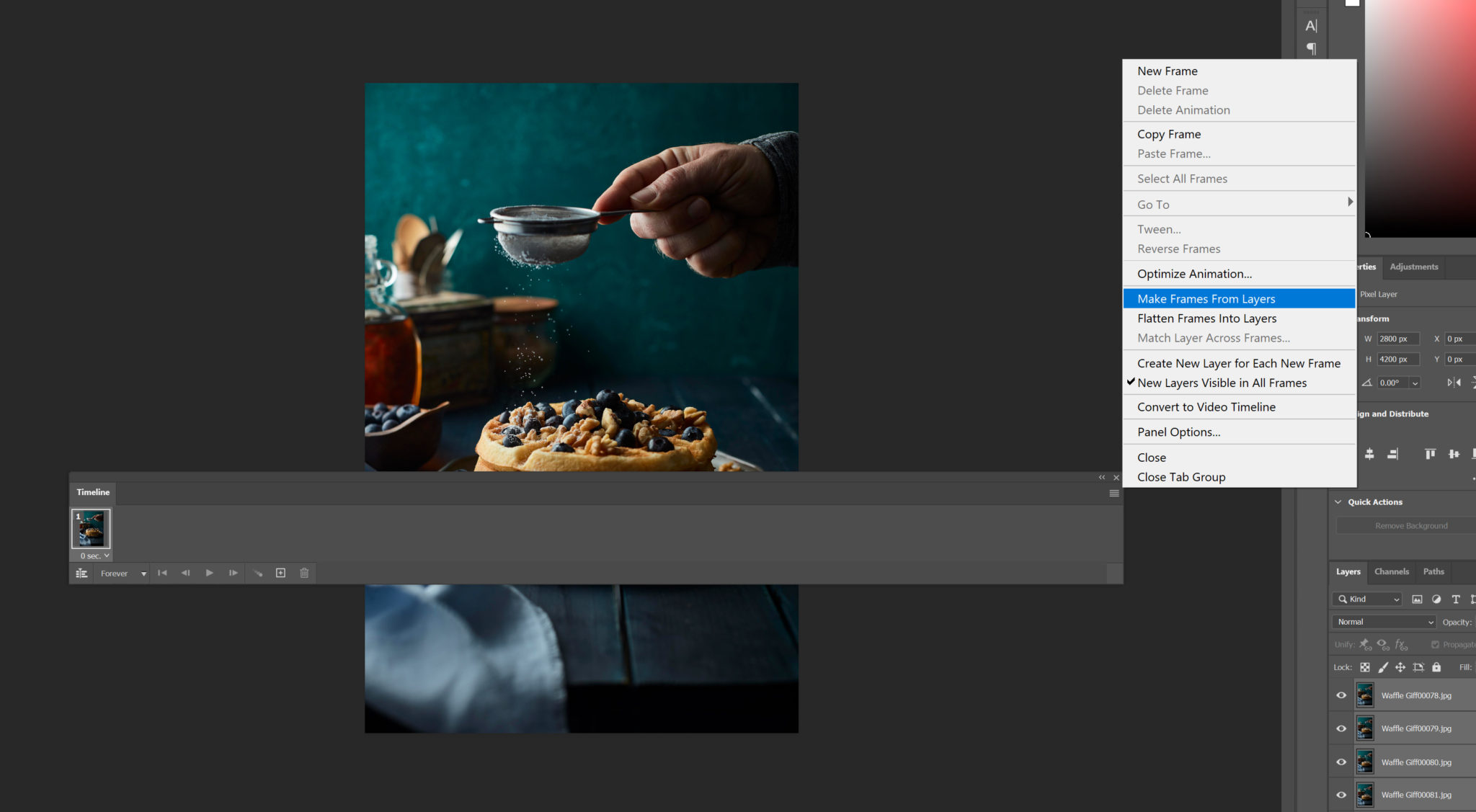Viewport: 1476px width, 812px height.
Task: Open the Timeline panel flyout menu
Action: point(1113,494)
